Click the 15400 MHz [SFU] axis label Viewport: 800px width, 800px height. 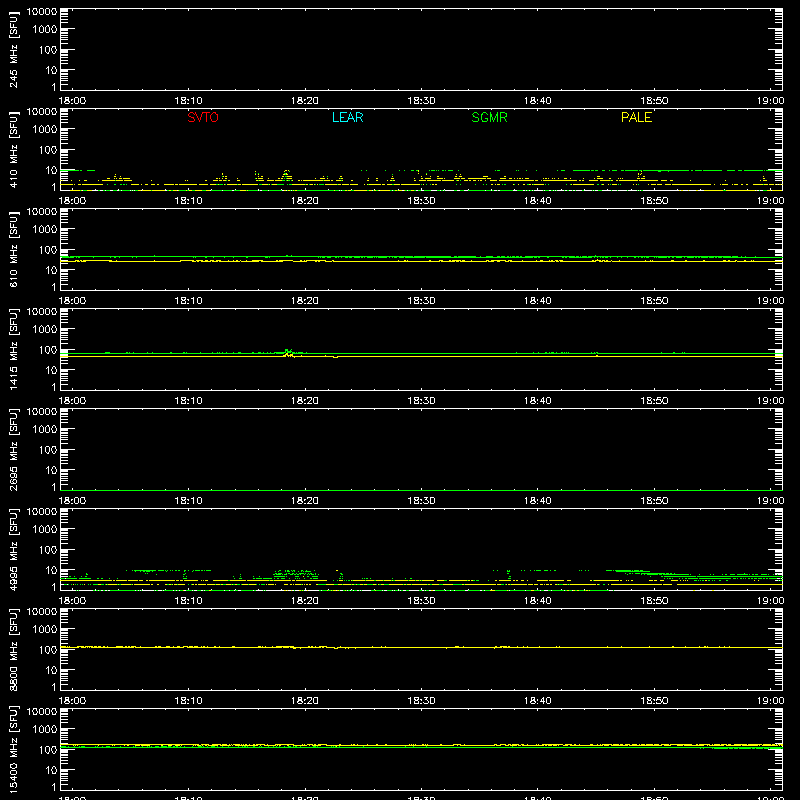[x=14, y=749]
